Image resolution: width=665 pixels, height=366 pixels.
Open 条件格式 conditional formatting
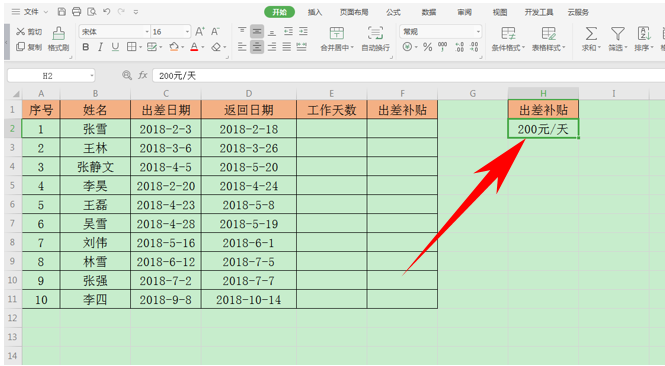click(508, 39)
